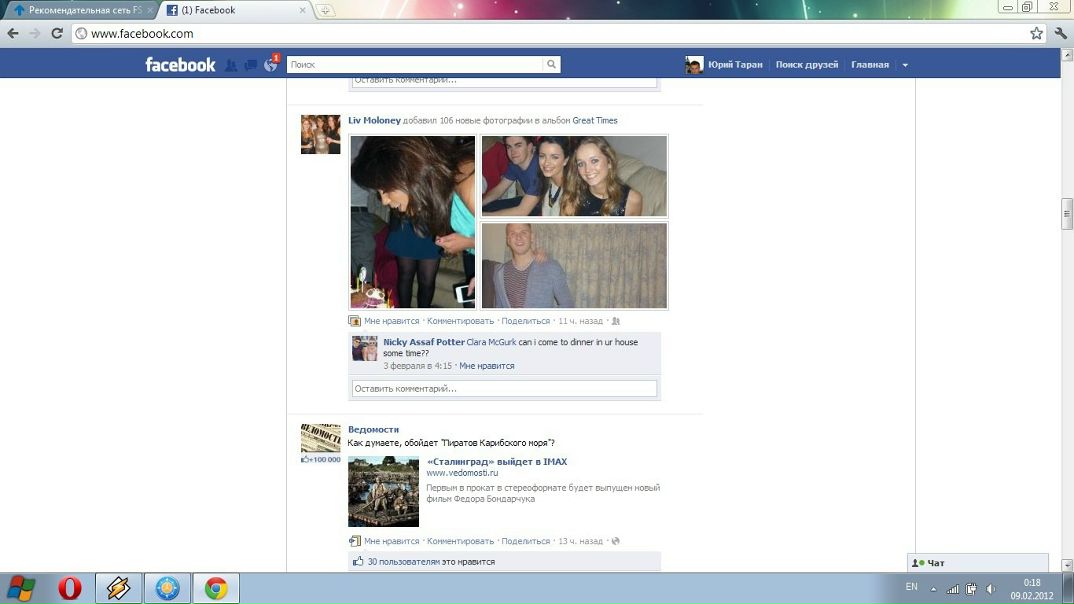
Task: Open the messages icon in Facebook header
Action: pos(250,65)
